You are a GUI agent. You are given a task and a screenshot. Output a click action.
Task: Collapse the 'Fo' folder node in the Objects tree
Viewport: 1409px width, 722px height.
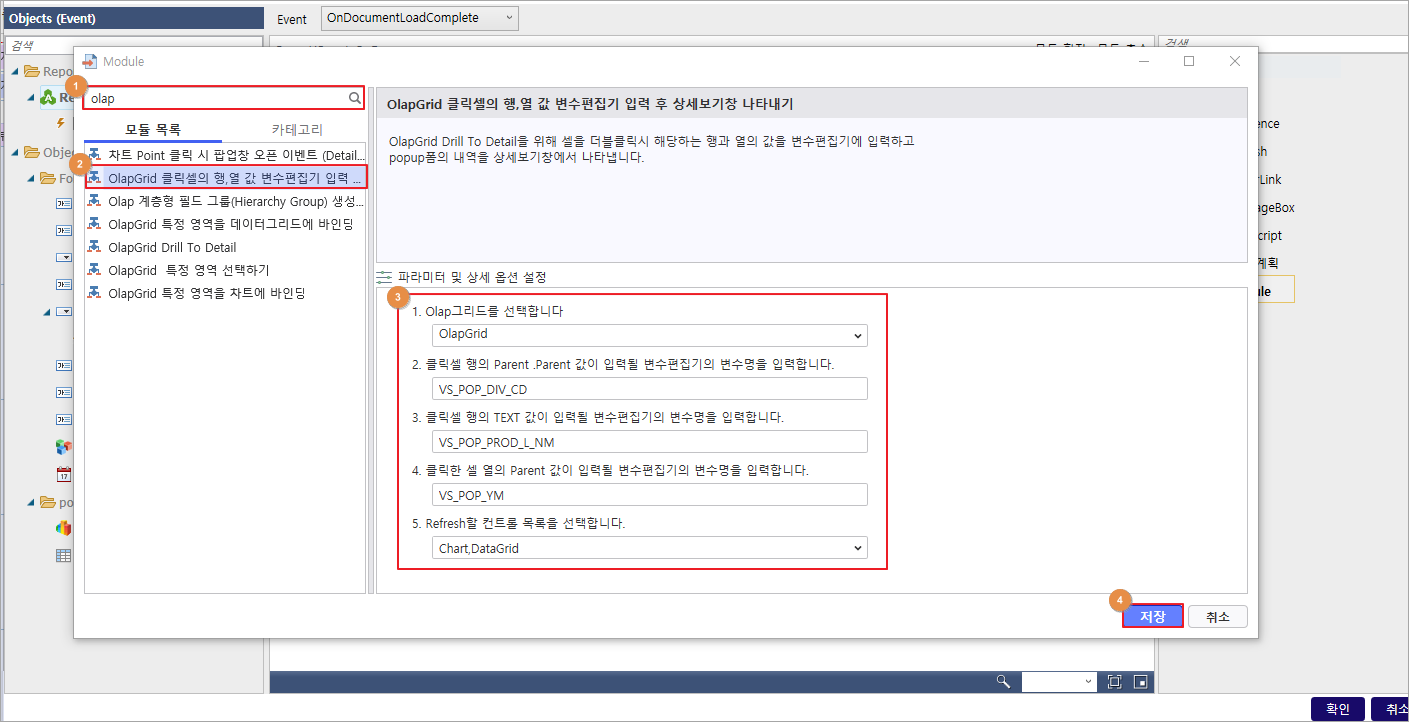pos(31,178)
